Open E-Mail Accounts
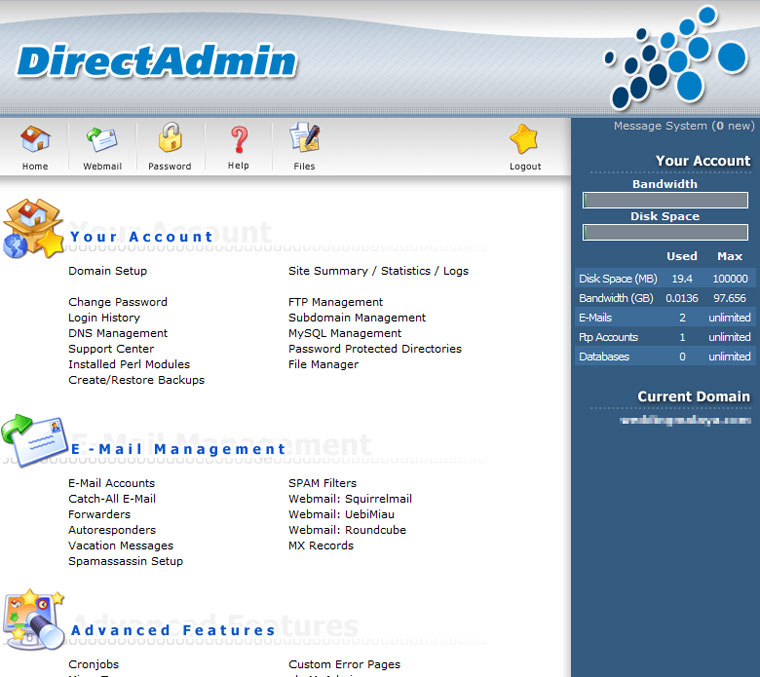Image resolution: width=760 pixels, height=677 pixels. 111,483
